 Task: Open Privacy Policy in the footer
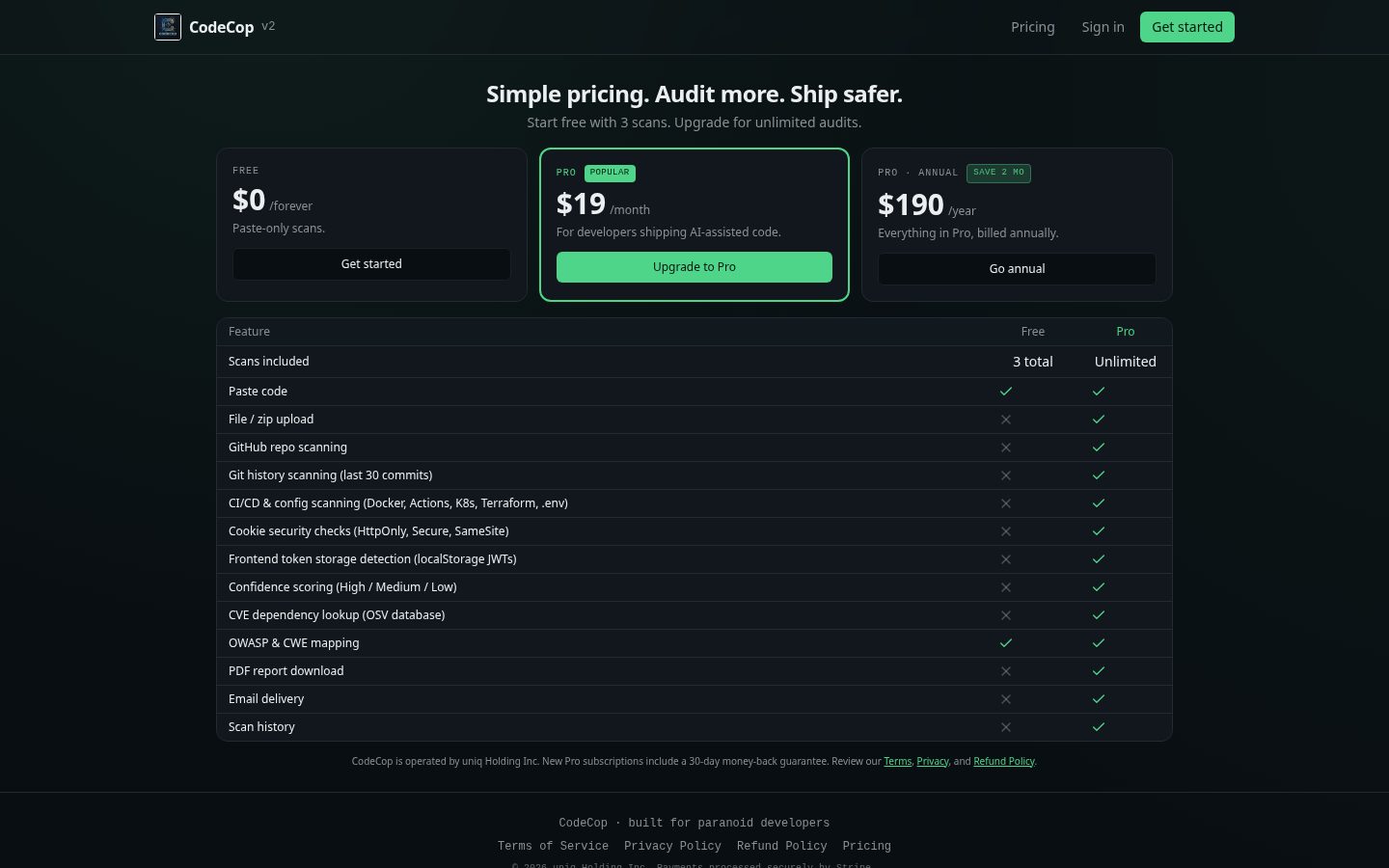click(x=672, y=846)
